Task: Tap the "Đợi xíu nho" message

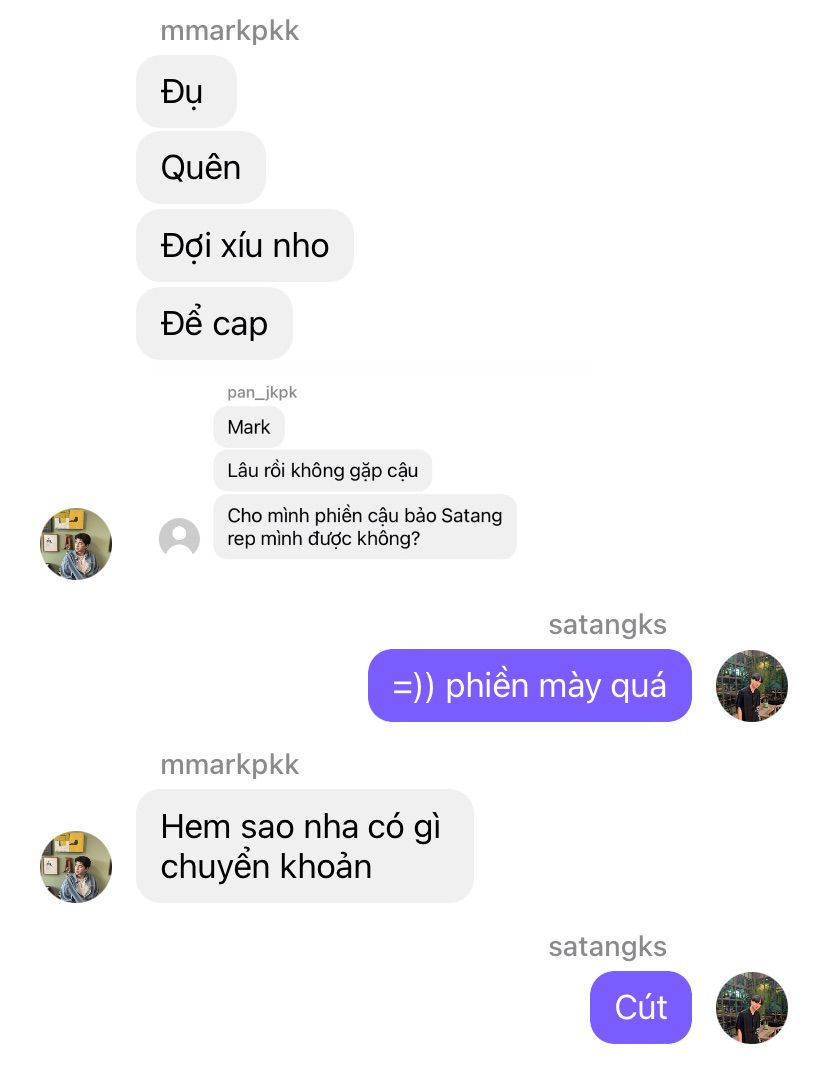Action: coord(245,245)
